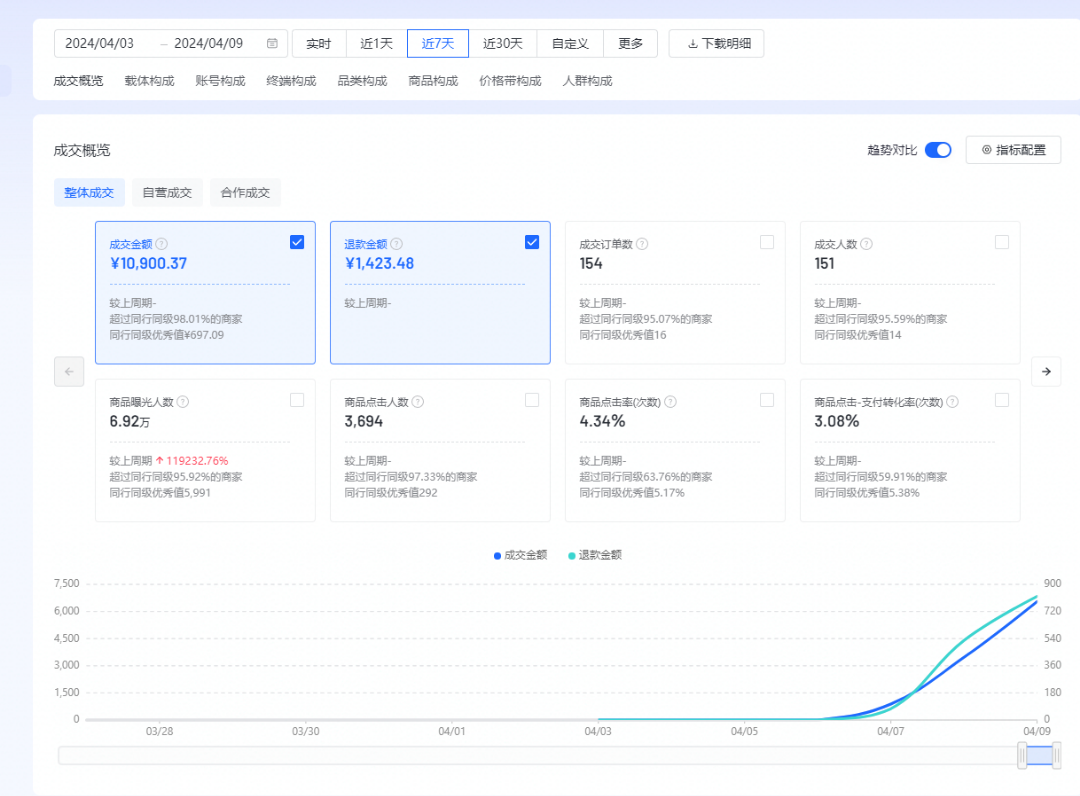
Task: Click the 退款金额 teal legend dot
Action: click(x=572, y=556)
